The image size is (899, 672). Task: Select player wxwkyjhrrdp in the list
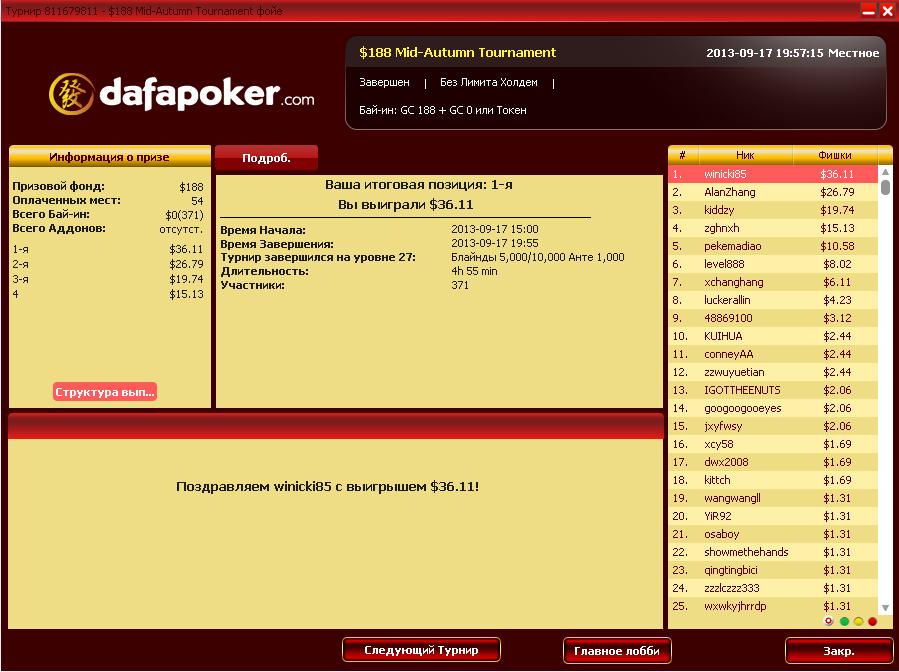tap(773, 606)
